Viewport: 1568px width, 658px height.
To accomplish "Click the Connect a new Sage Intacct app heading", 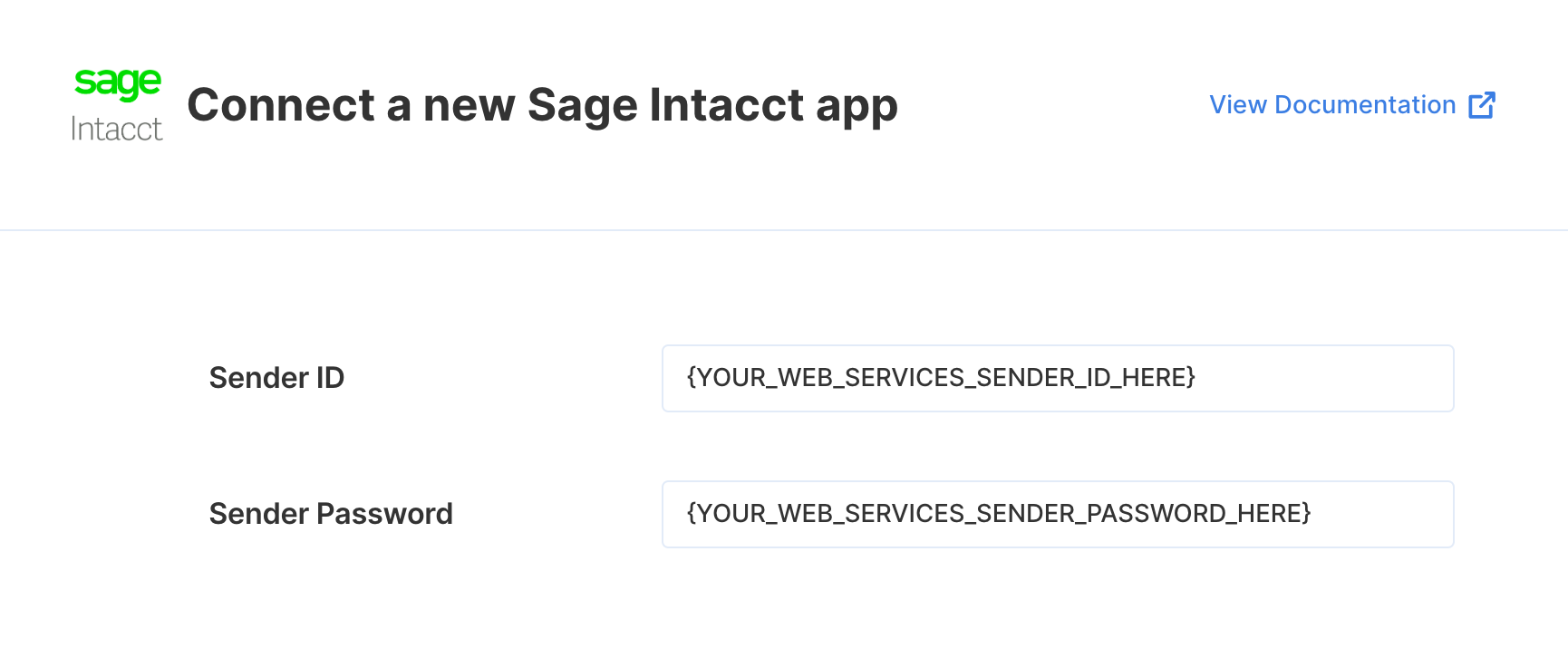I will (x=542, y=106).
